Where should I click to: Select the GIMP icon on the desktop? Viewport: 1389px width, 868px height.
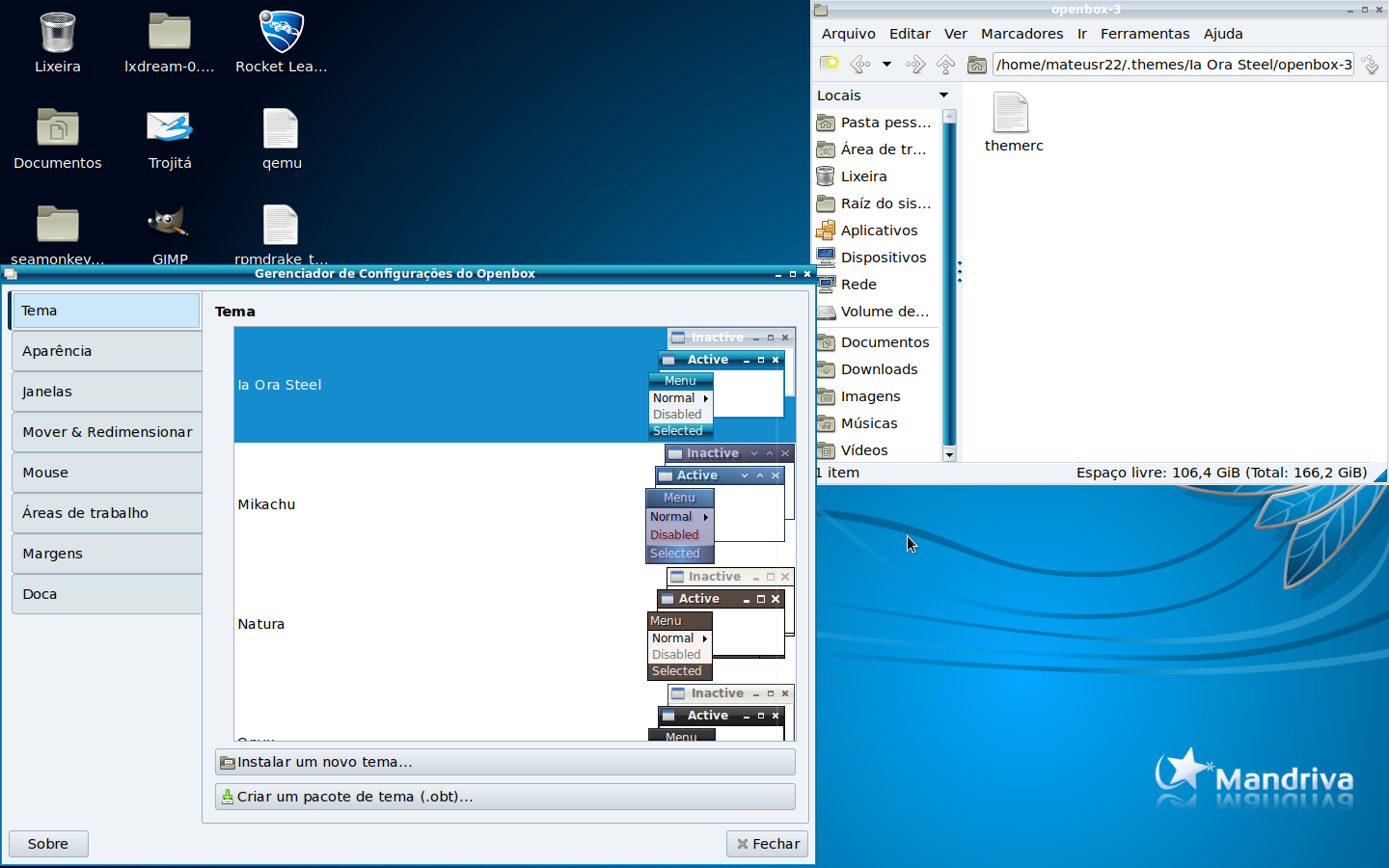pyautogui.click(x=170, y=234)
